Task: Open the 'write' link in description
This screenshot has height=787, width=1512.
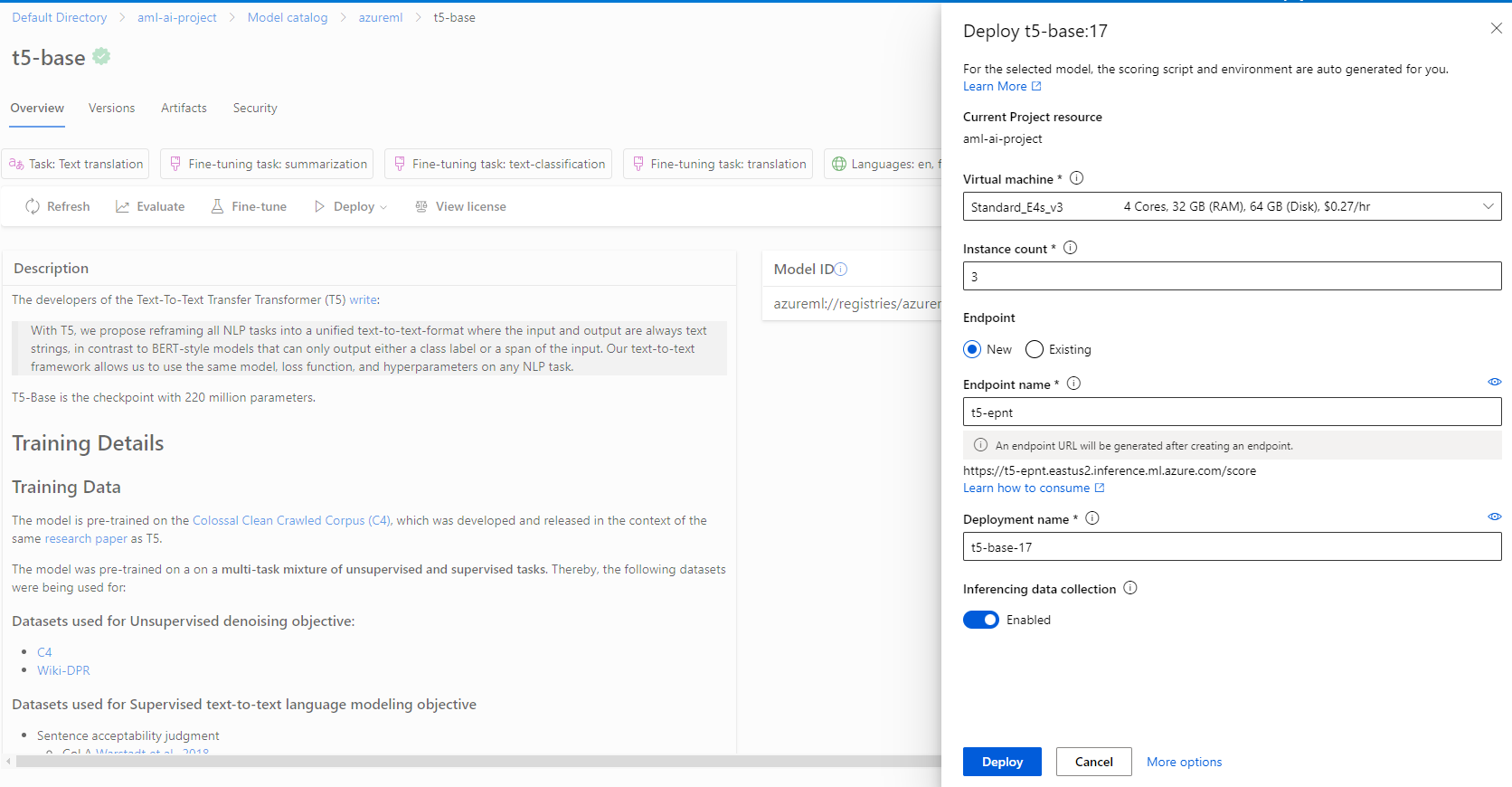Action: (363, 299)
